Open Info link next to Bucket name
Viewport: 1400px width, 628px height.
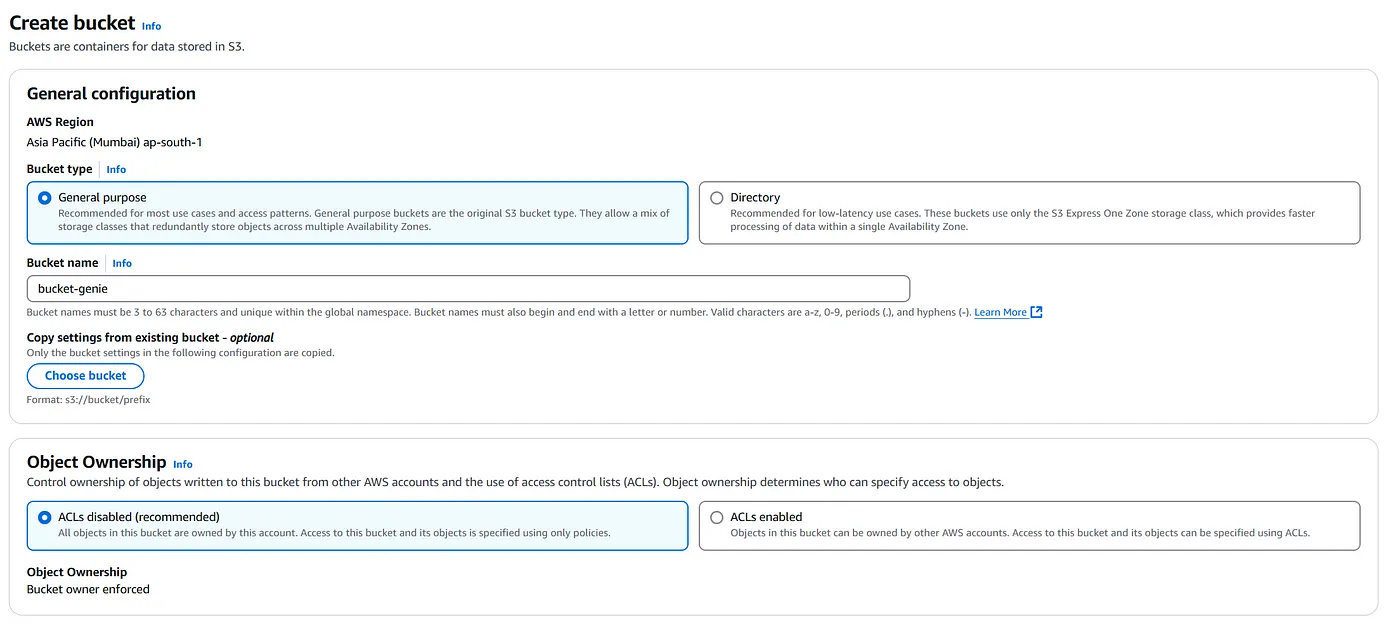pyautogui.click(x=122, y=264)
